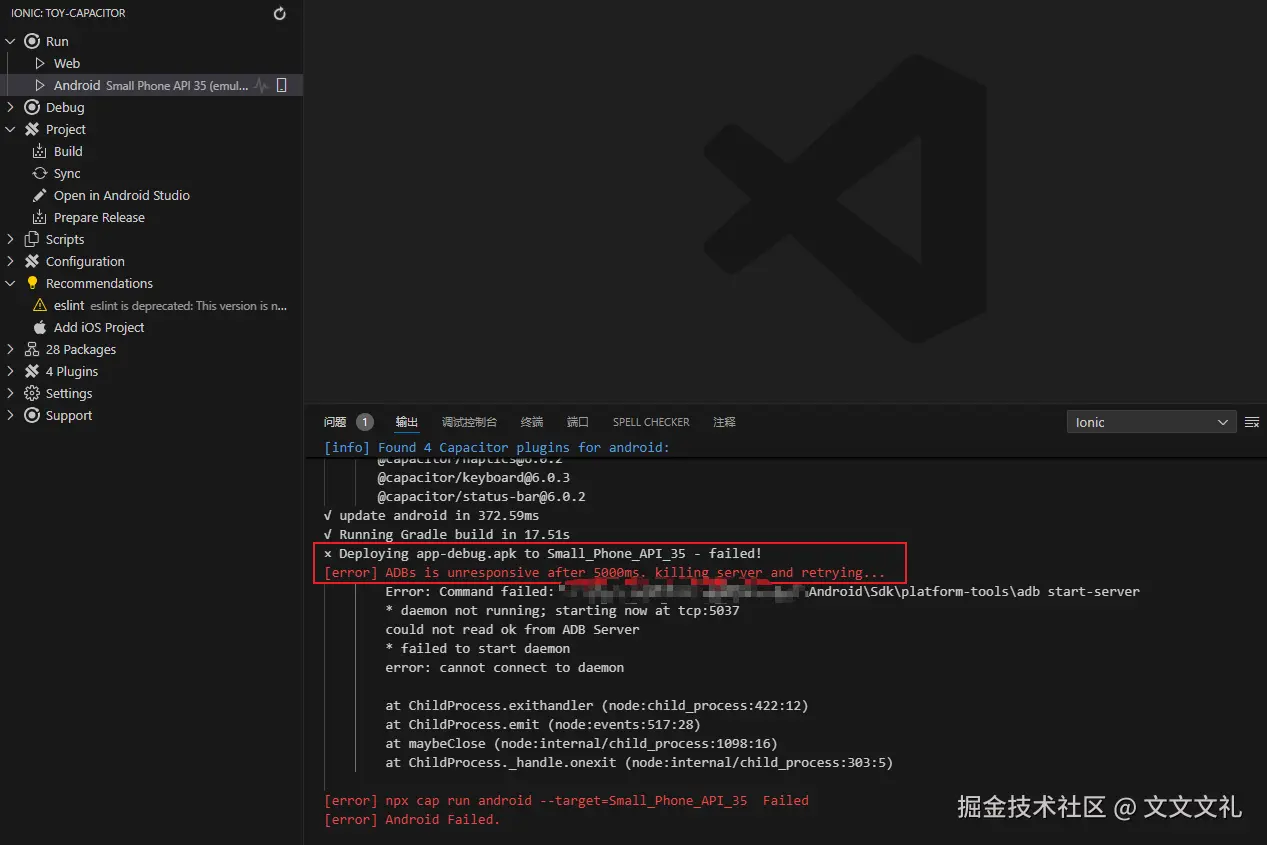Image resolution: width=1267 pixels, height=845 pixels.
Task: Click the output panel list filter icon
Action: pyautogui.click(x=1251, y=422)
